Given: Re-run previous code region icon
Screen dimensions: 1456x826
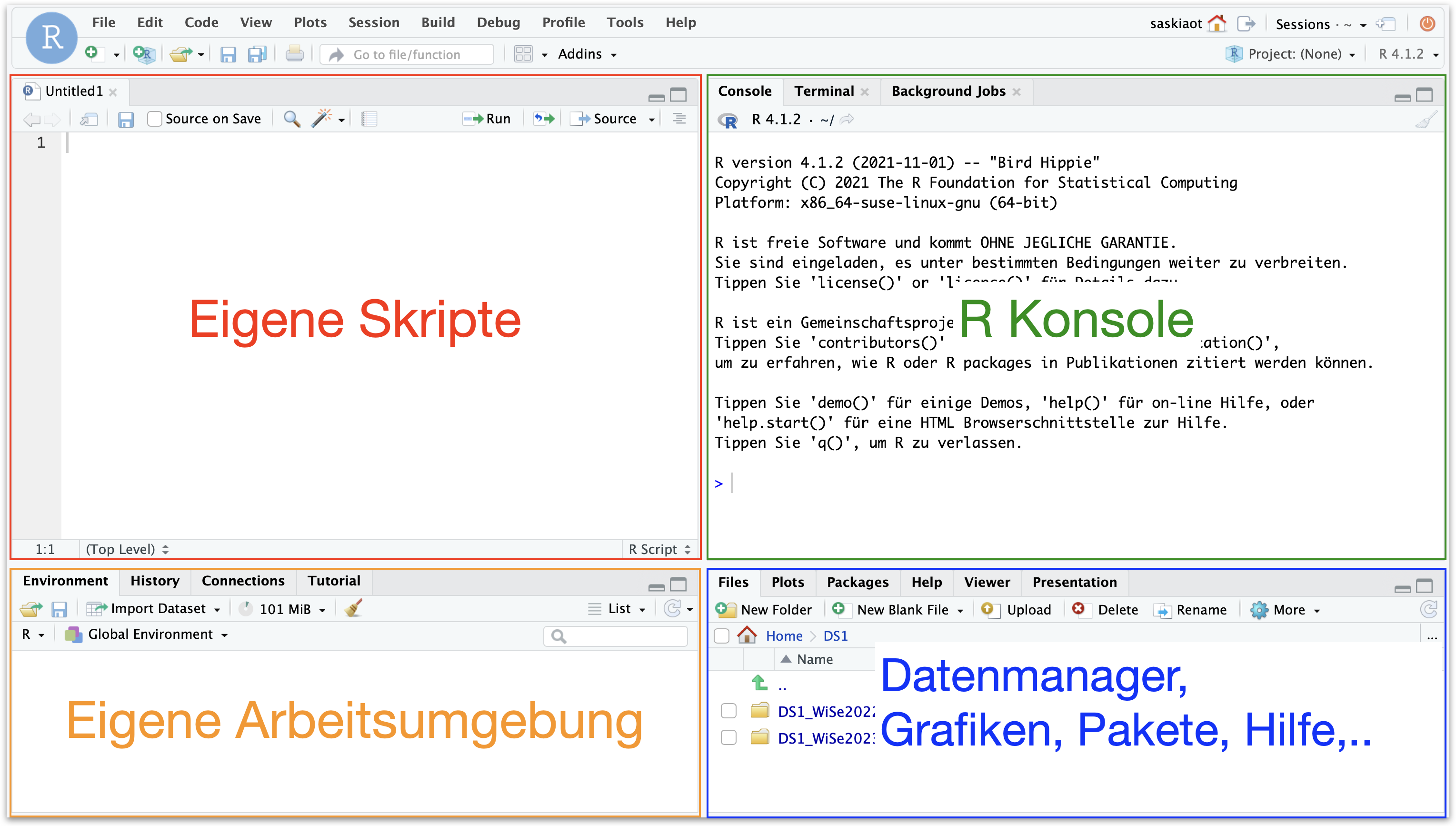Looking at the screenshot, I should 544,119.
